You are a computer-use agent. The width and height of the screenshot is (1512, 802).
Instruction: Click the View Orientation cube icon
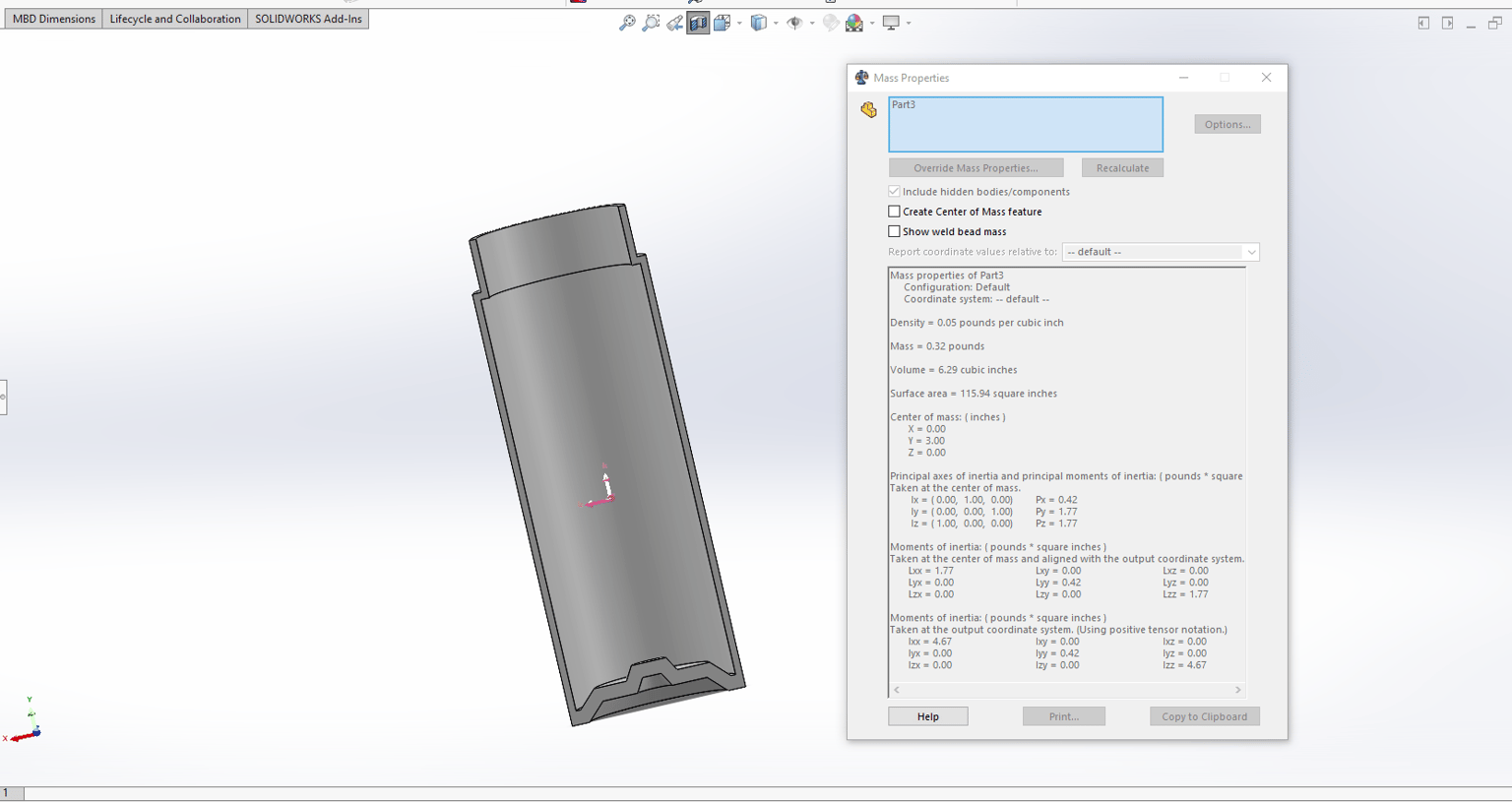coord(722,23)
